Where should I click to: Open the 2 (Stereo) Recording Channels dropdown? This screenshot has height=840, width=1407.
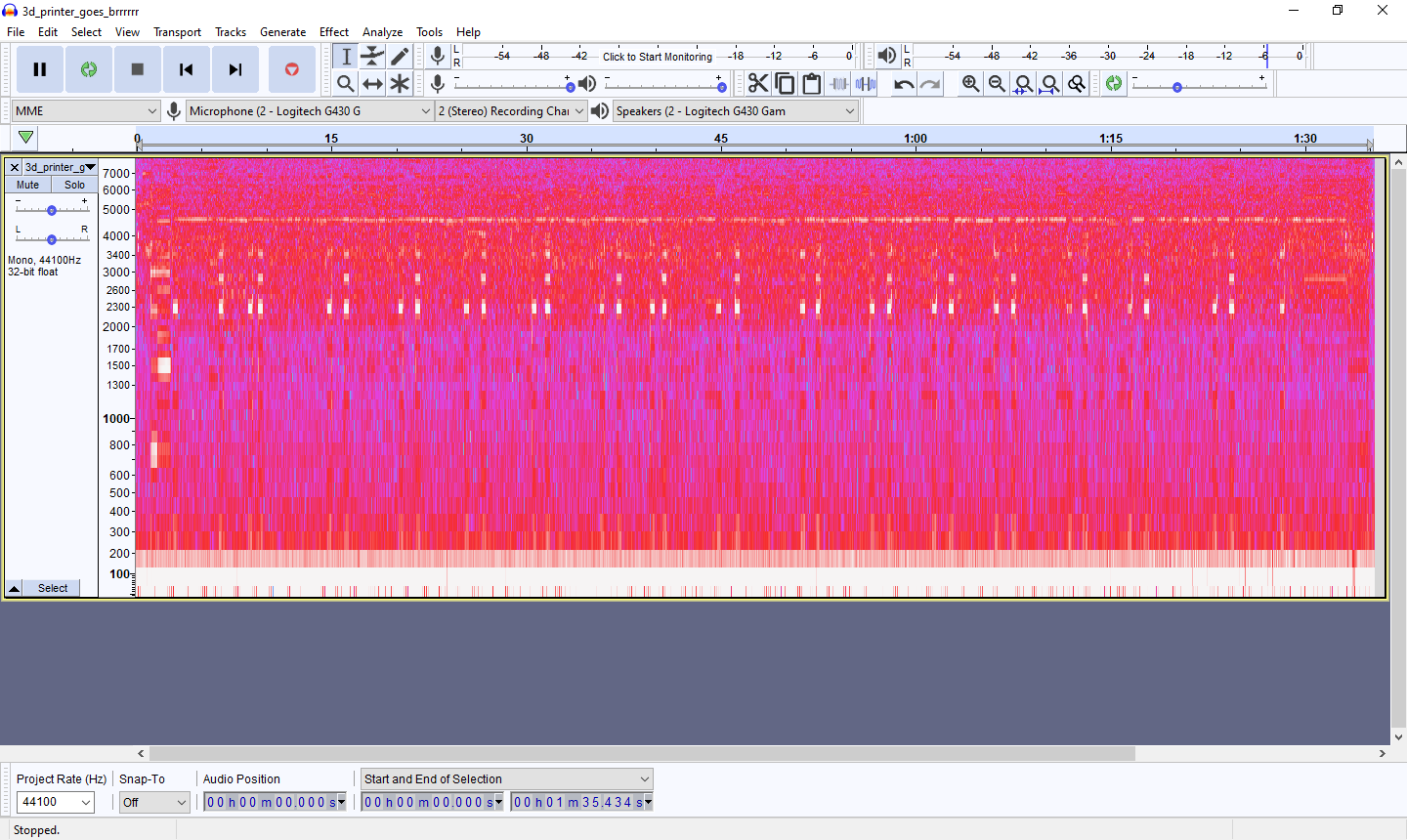(x=511, y=111)
